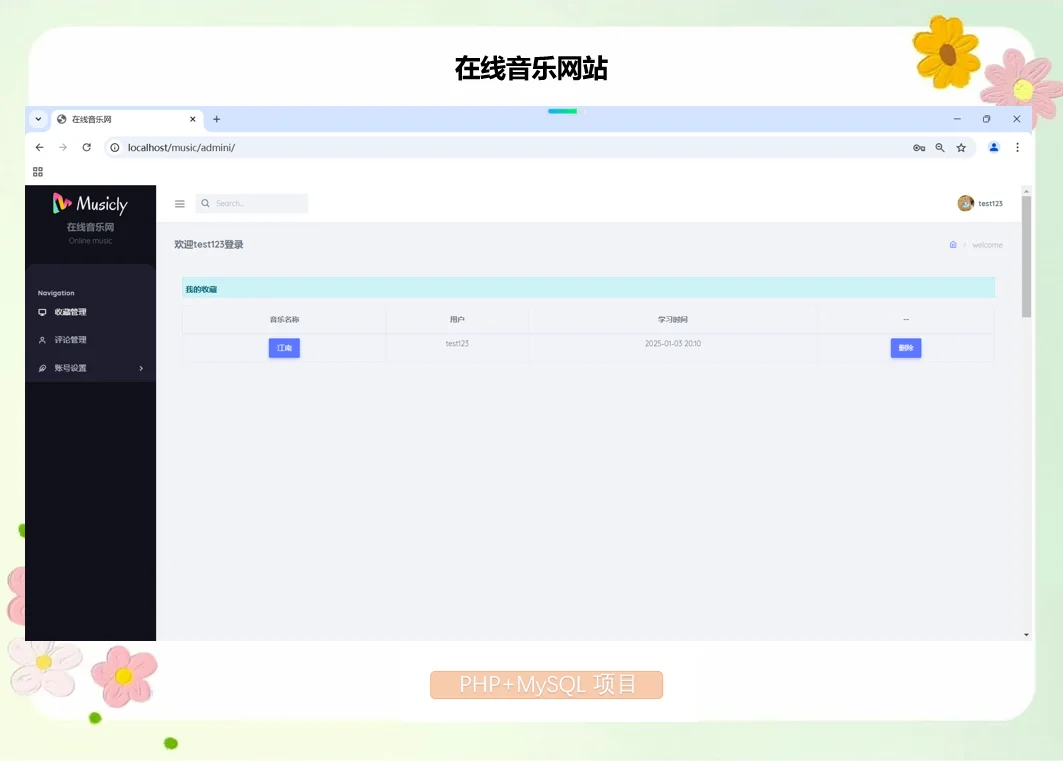This screenshot has height=761, width=1063.
Task: Click the 账号设置 pen icon
Action: point(42,367)
